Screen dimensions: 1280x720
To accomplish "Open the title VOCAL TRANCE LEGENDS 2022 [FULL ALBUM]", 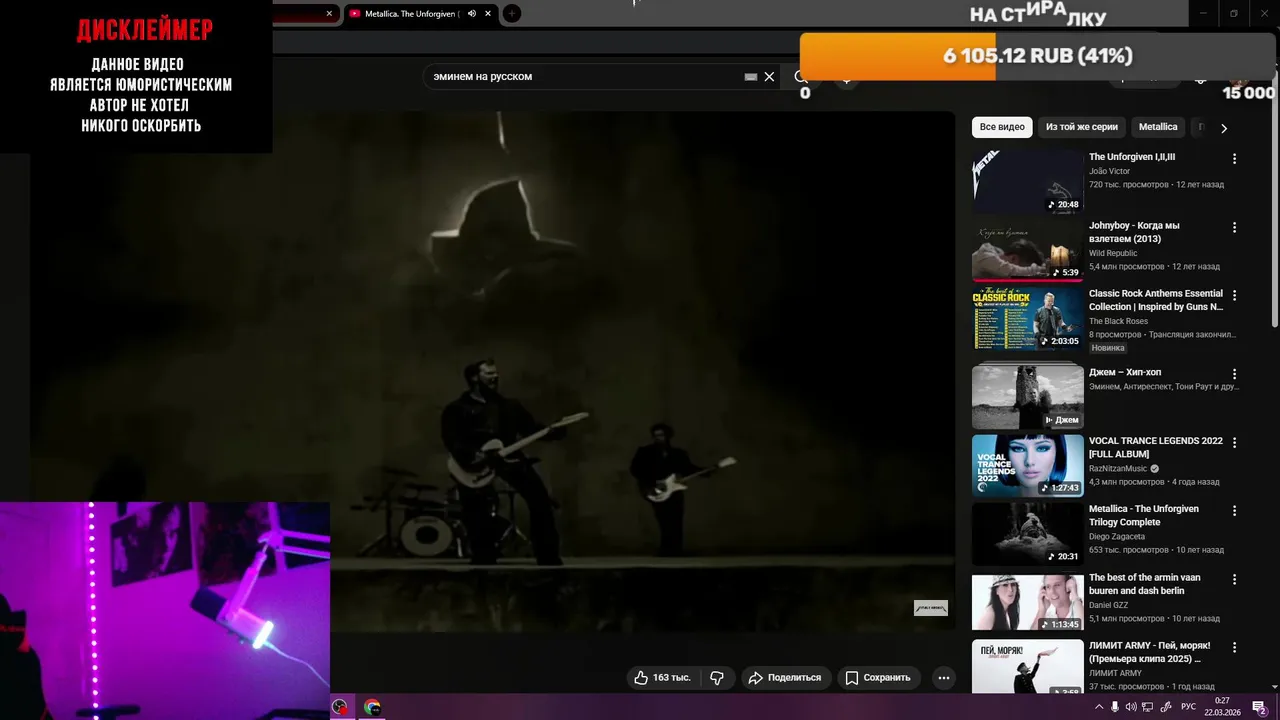I will pos(1156,447).
